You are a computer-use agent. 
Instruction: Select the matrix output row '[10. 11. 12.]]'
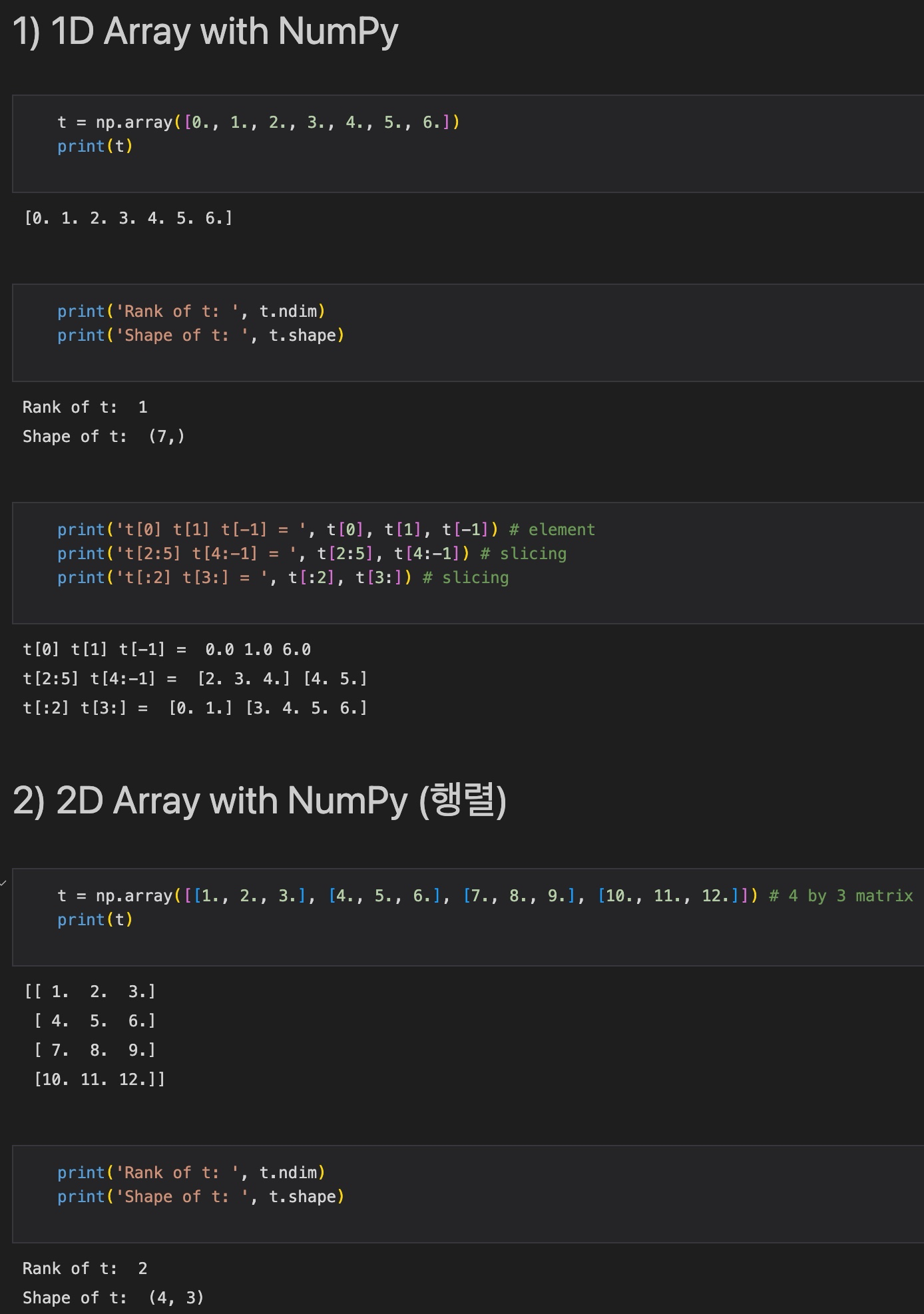coord(99,1080)
